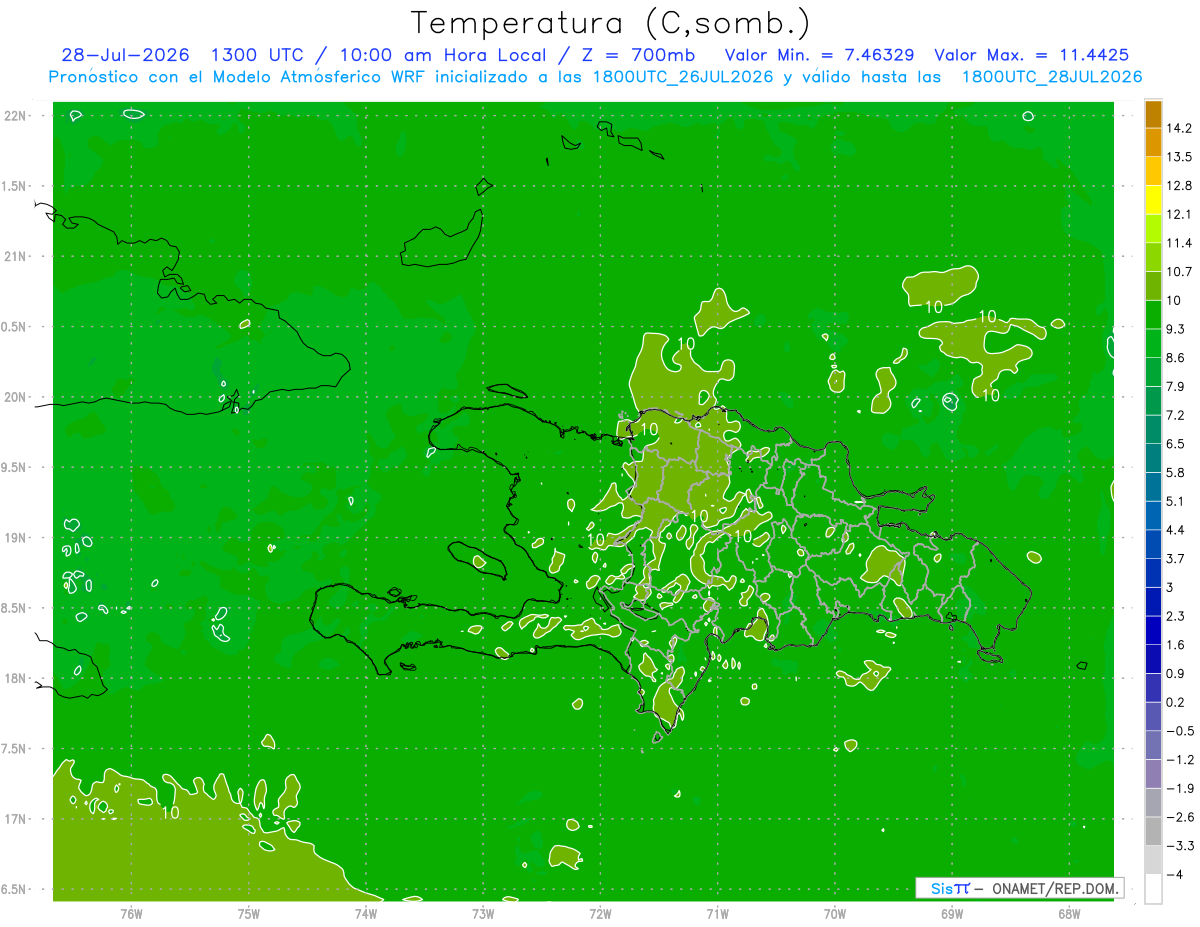Pick the bright yellow colorbar swatch above 12.1
The image size is (1200, 927).
tap(1153, 200)
